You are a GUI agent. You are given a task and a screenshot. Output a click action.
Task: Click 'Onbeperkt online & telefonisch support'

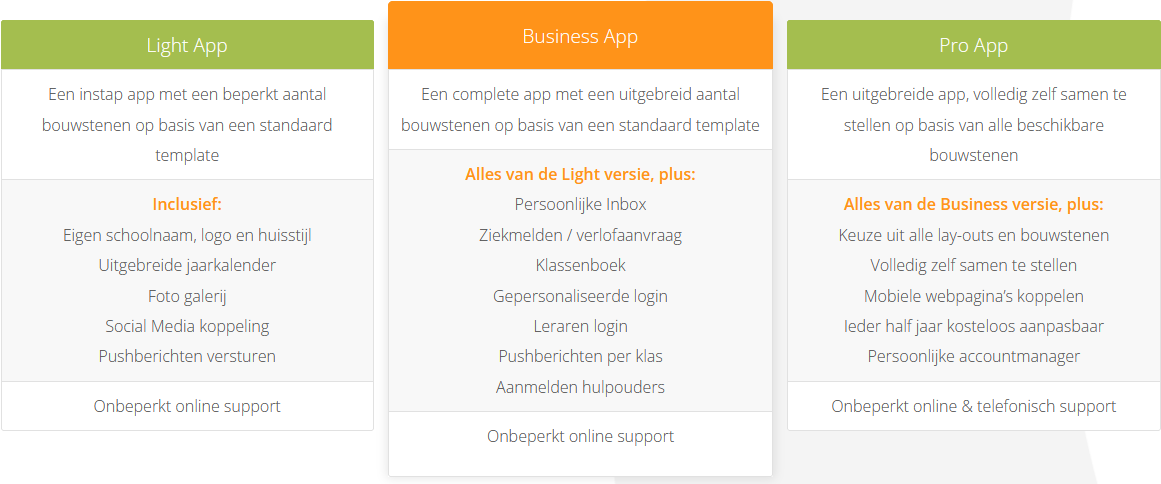tap(973, 406)
